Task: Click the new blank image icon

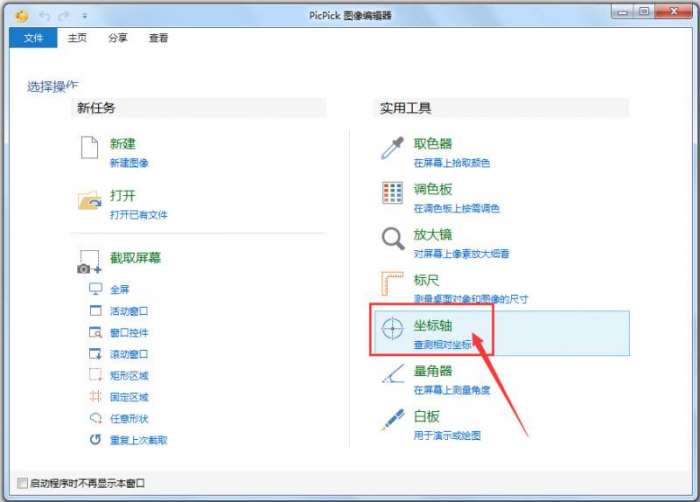Action: point(89,147)
